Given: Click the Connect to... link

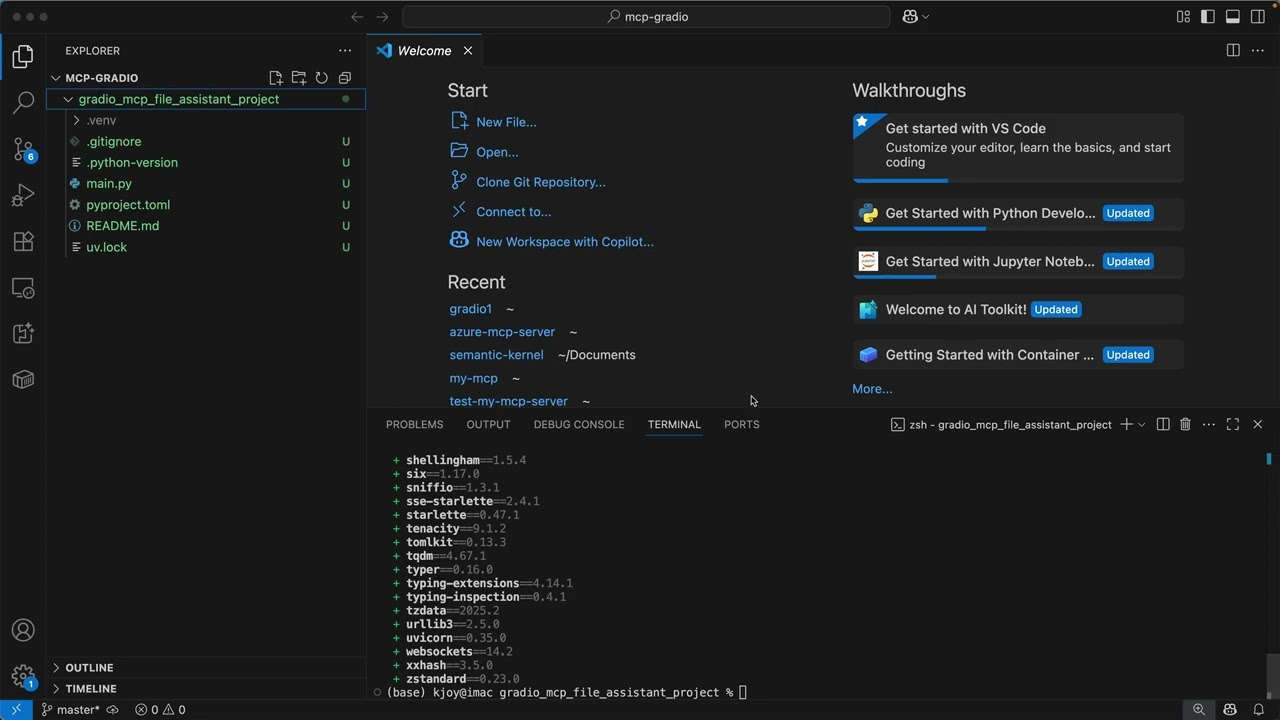Looking at the screenshot, I should tap(514, 212).
